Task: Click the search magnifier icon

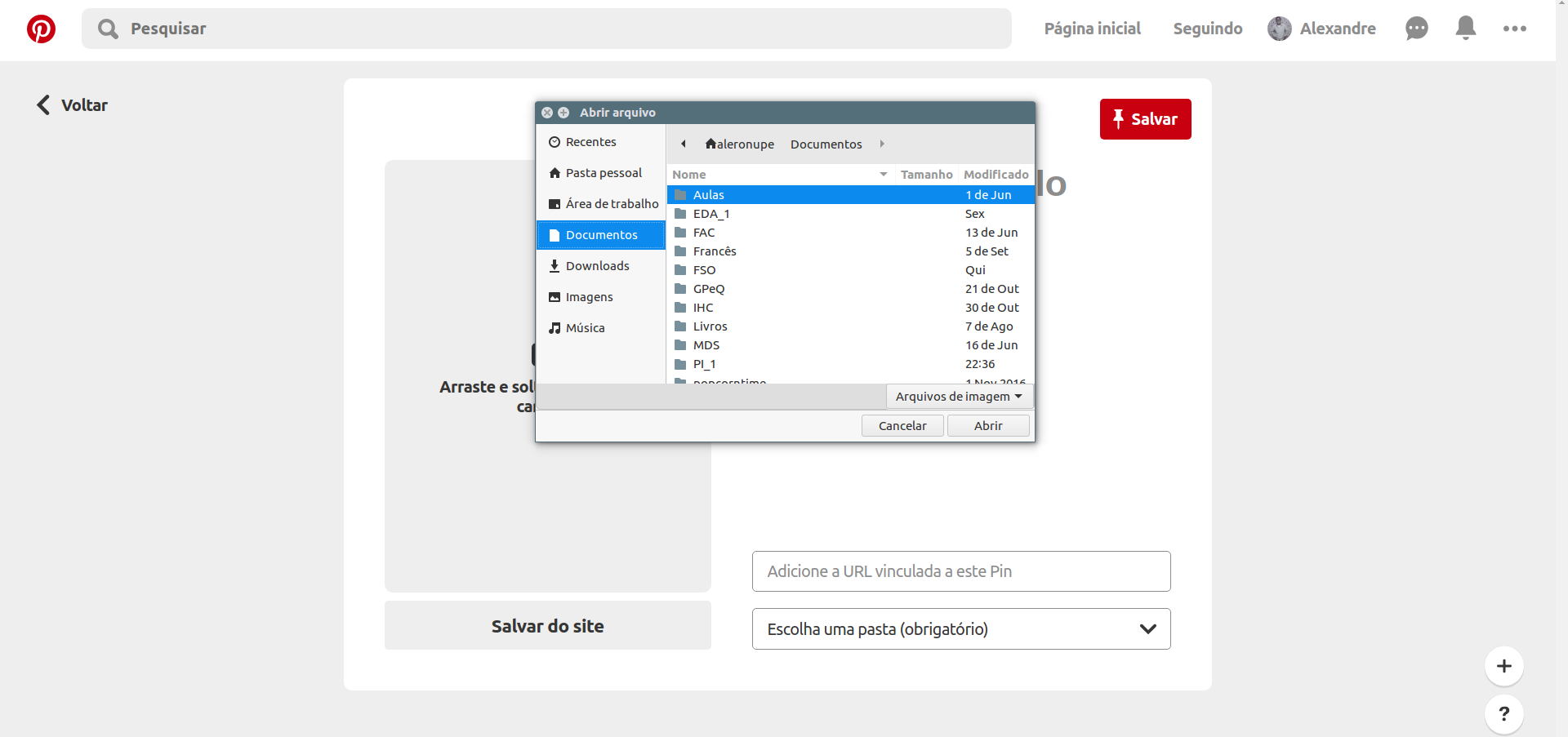Action: point(108,29)
